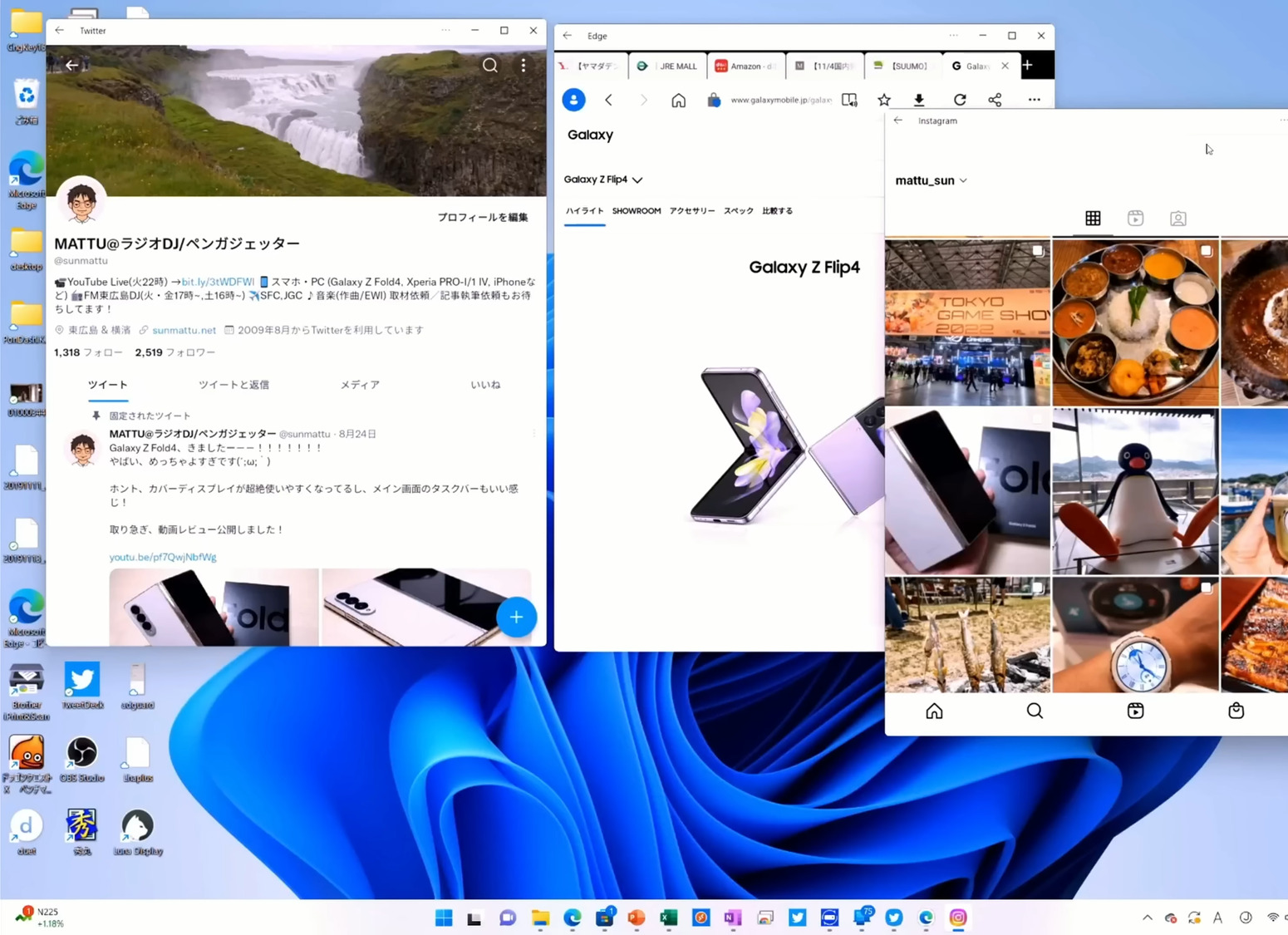Switch to the ツイートと返信 tab
This screenshot has width=1288, height=935.
coord(234,385)
